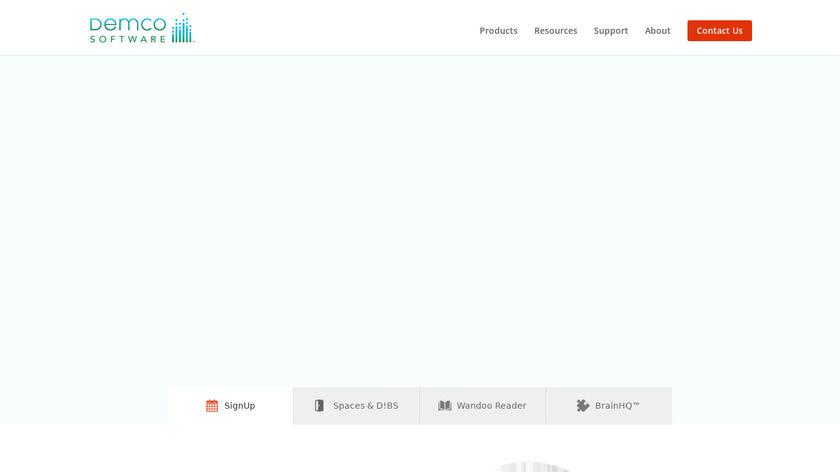Click the BrainHQ puzzle piece icon
This screenshot has width=840, height=472.
coord(583,406)
